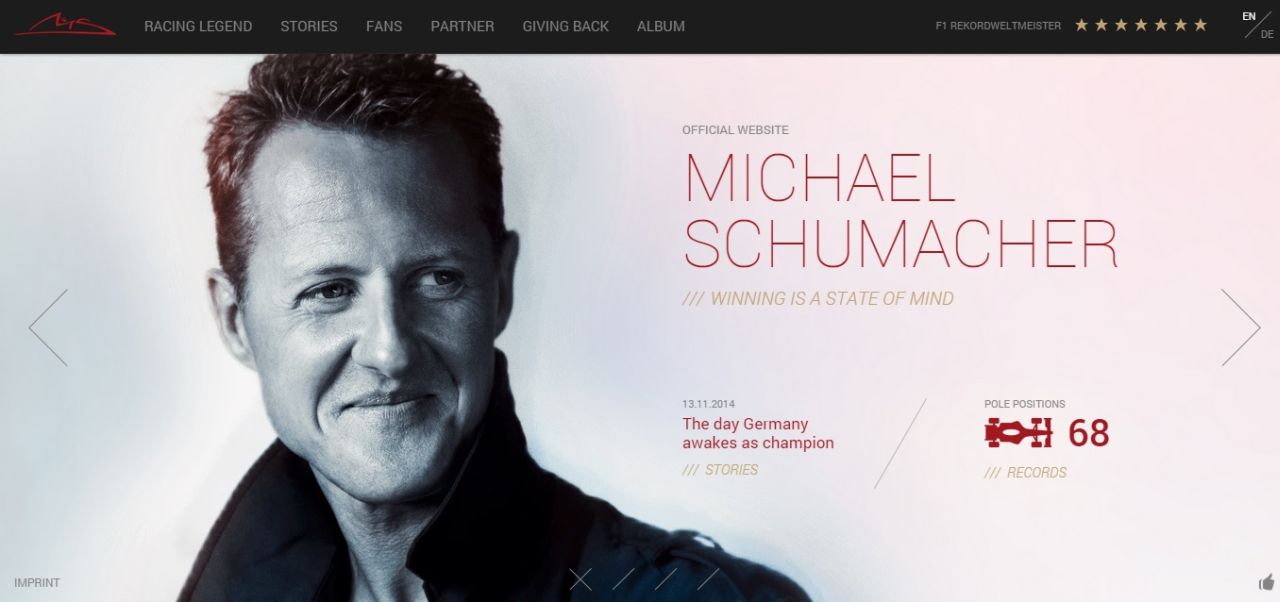Advance to next slide arrow
This screenshot has width=1280, height=602.
click(x=1241, y=327)
